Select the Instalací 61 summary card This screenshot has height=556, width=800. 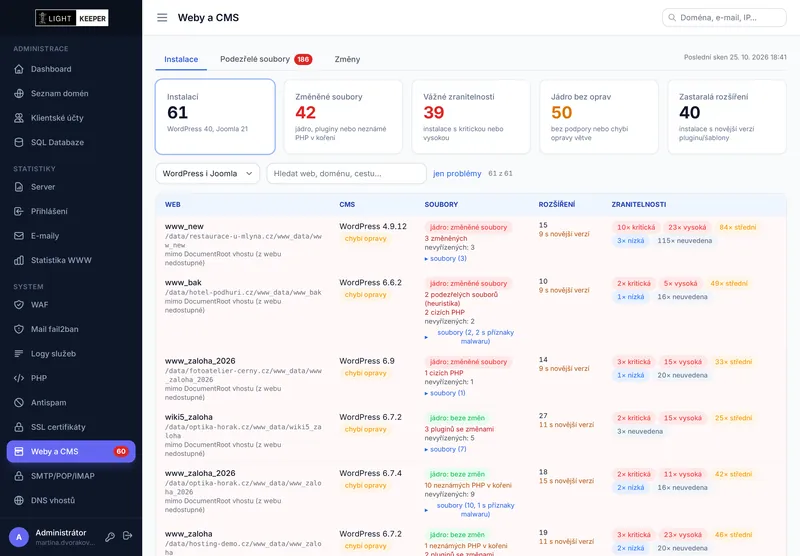point(215,116)
